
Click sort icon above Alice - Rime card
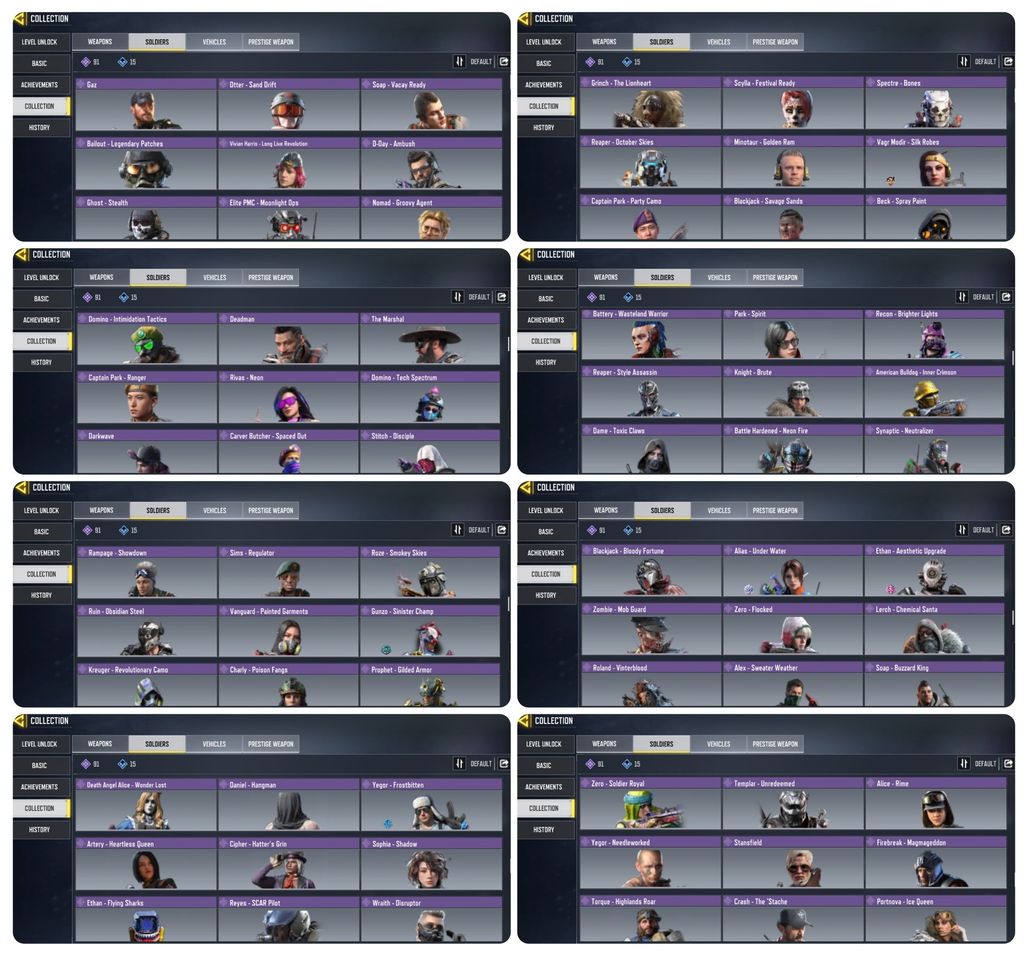pos(964,763)
